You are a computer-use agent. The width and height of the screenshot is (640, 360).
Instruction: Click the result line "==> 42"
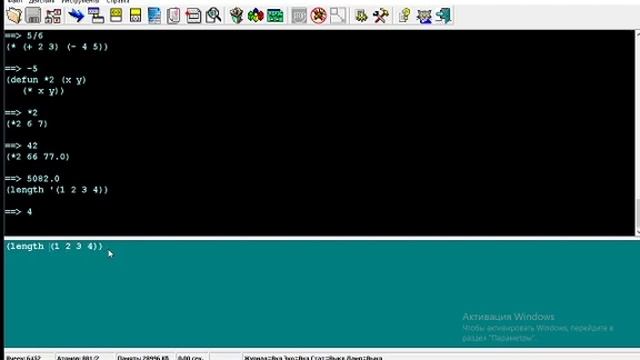coord(21,146)
